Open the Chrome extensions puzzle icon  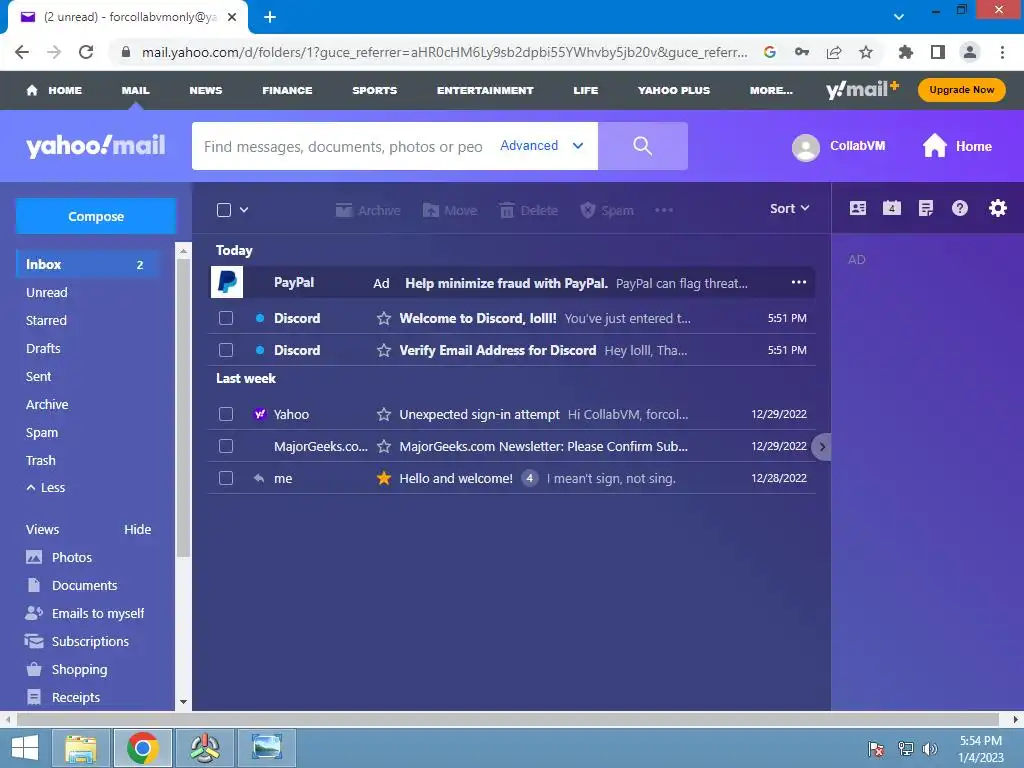[x=905, y=52]
